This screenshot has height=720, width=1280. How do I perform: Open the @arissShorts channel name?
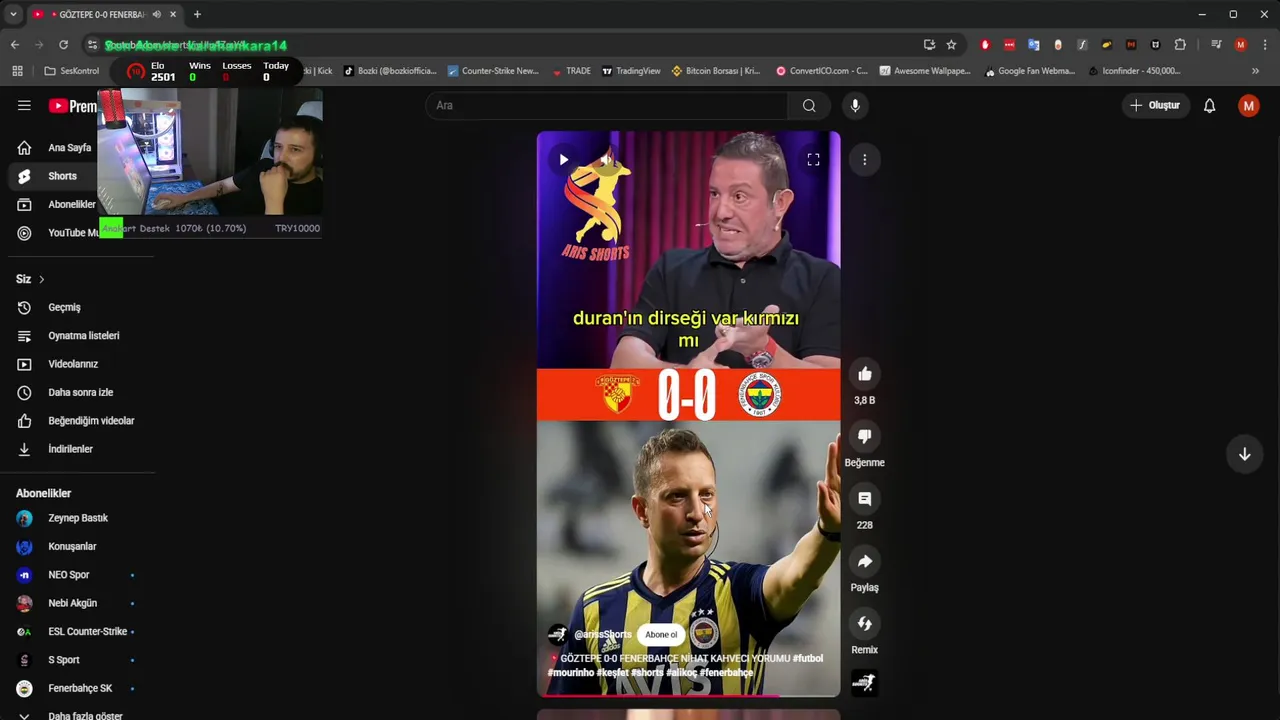603,634
